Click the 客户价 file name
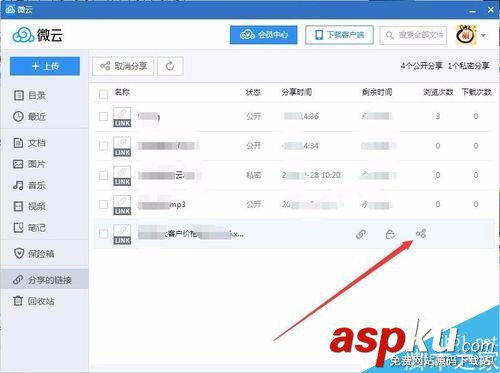The image size is (500, 373). pos(191,234)
